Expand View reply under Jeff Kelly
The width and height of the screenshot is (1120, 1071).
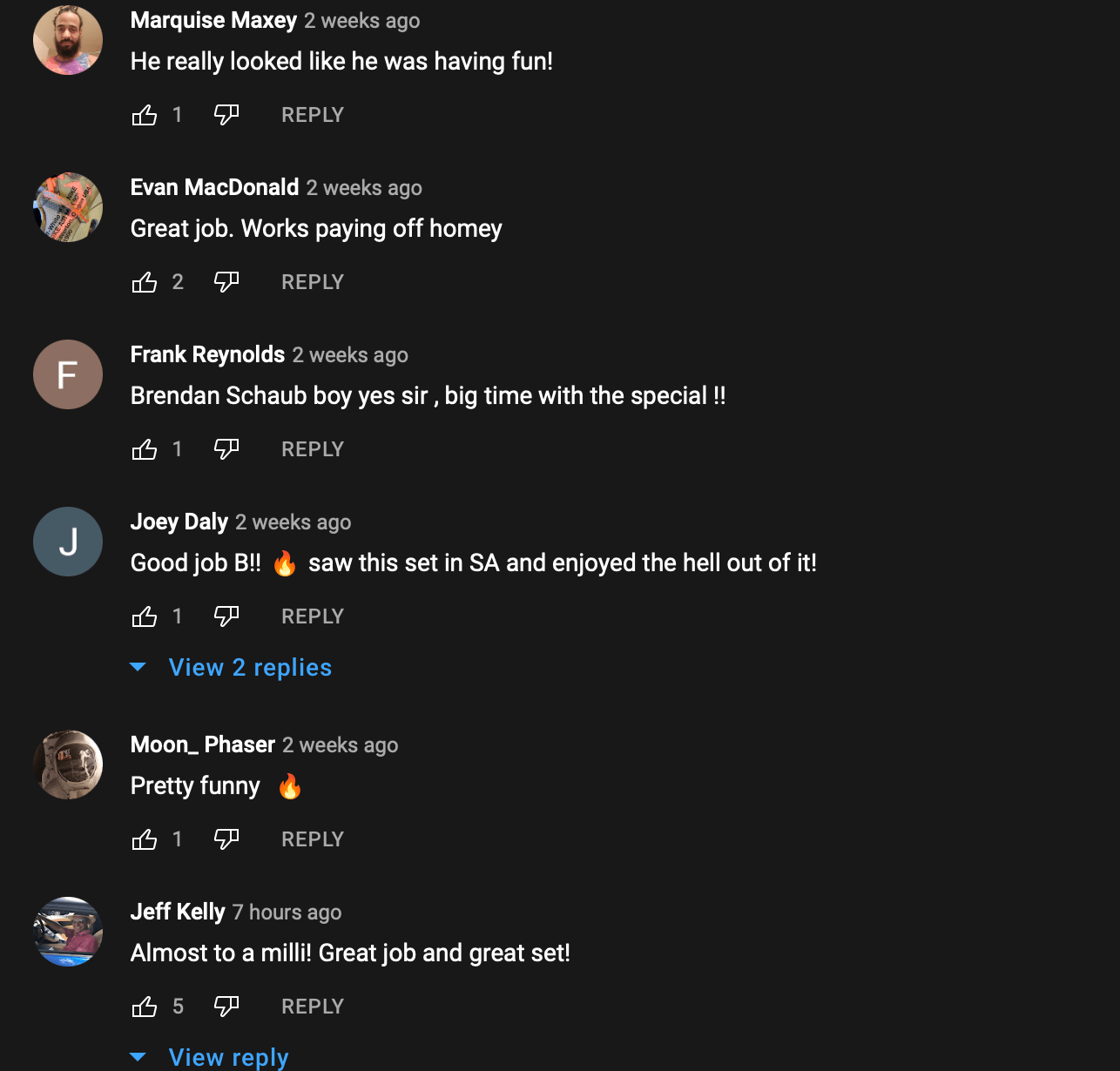227,1057
